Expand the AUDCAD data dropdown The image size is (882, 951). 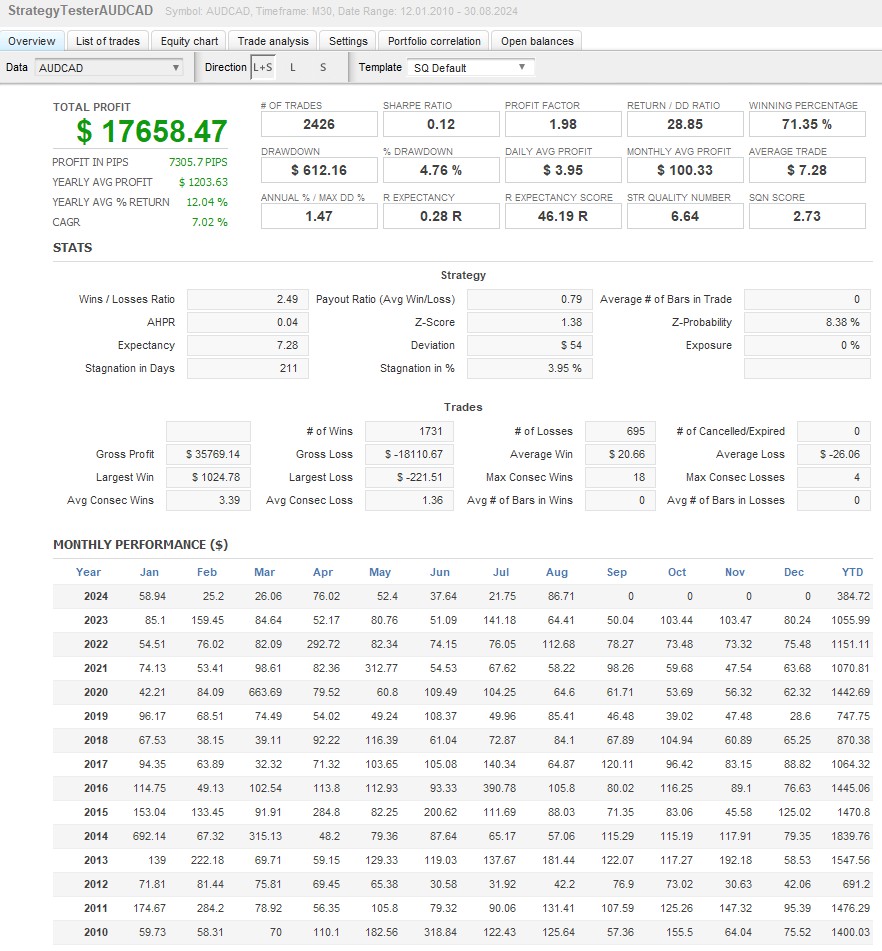pos(109,68)
